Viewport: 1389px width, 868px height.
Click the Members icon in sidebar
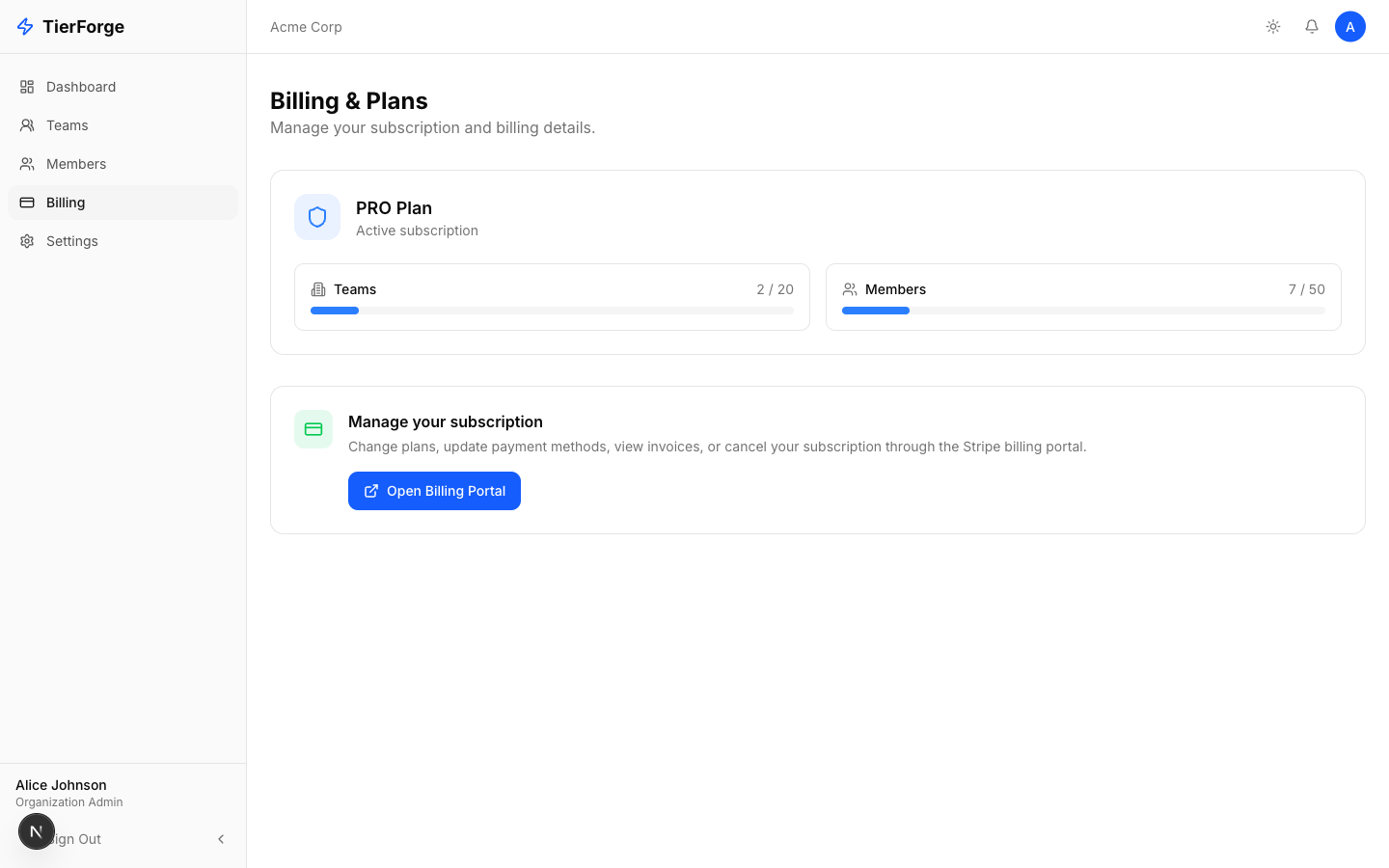tap(27, 164)
